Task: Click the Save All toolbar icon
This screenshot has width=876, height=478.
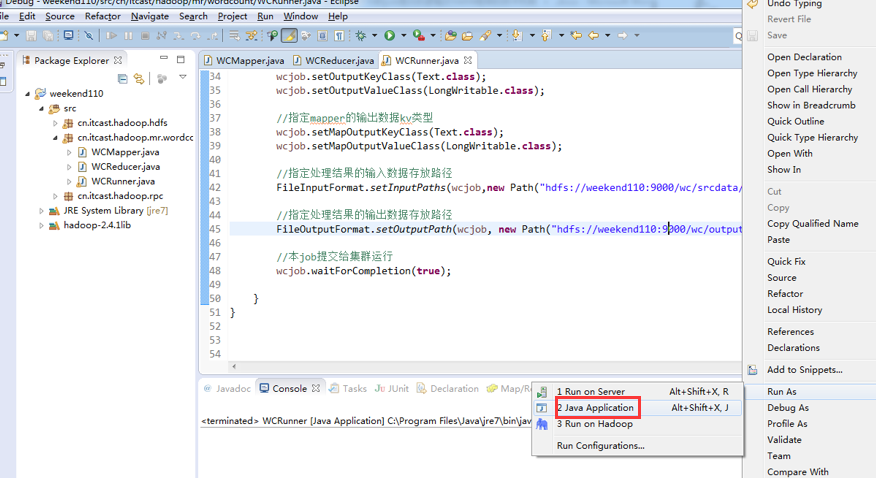Action: coord(48,36)
